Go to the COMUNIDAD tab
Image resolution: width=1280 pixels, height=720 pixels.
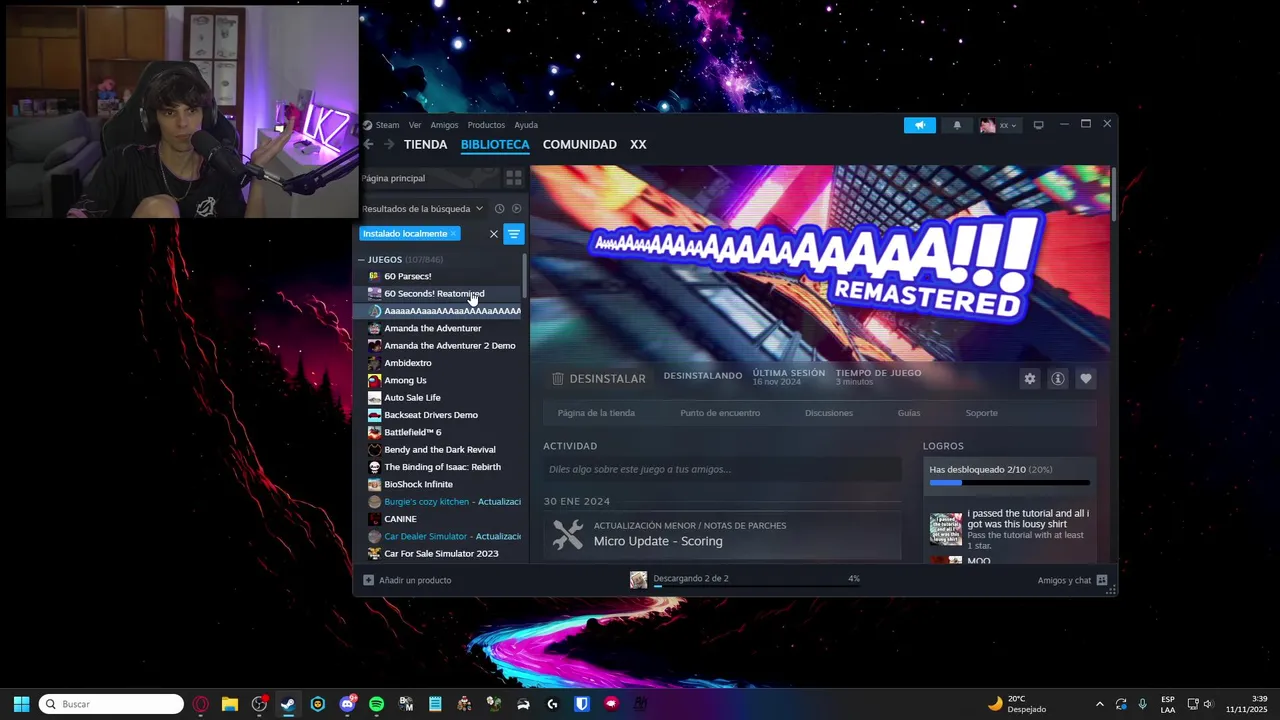579,144
